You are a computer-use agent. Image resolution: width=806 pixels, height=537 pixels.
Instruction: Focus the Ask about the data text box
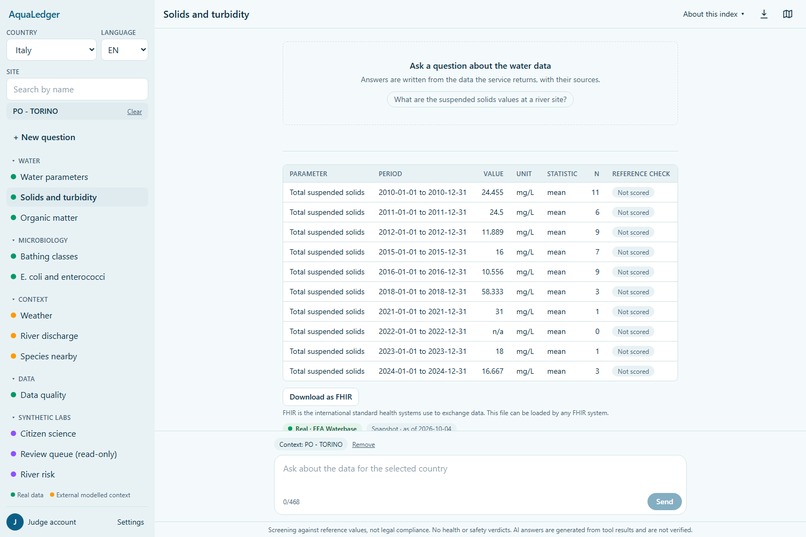[x=480, y=475]
